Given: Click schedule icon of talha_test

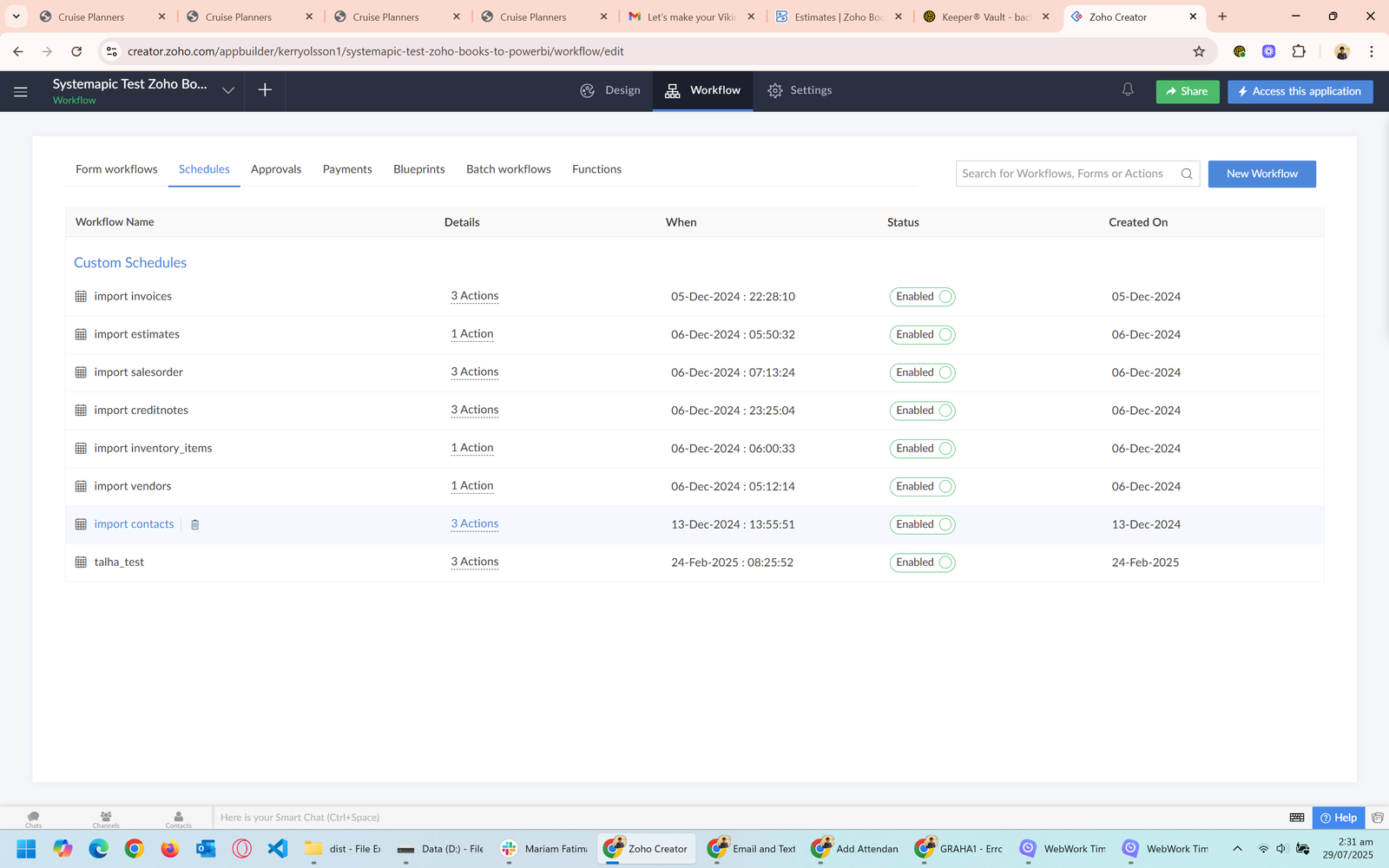Looking at the screenshot, I should coord(81,562).
